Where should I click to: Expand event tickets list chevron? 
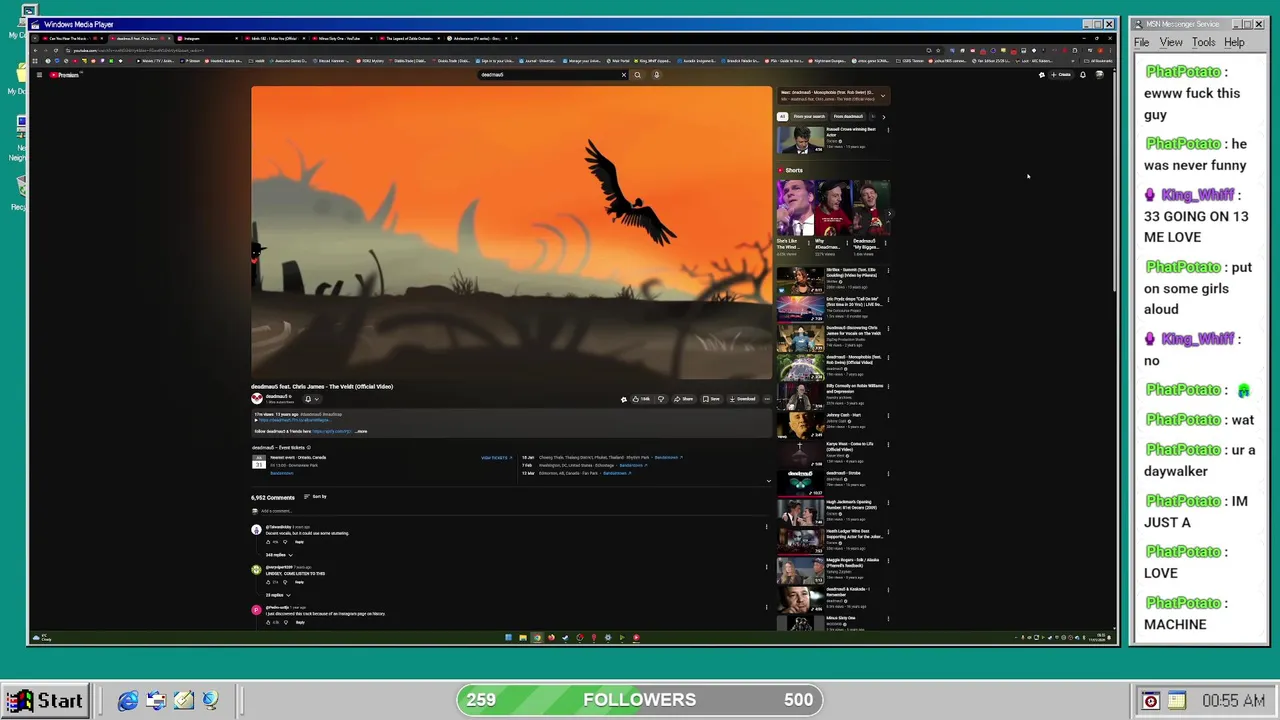pyautogui.click(x=768, y=481)
